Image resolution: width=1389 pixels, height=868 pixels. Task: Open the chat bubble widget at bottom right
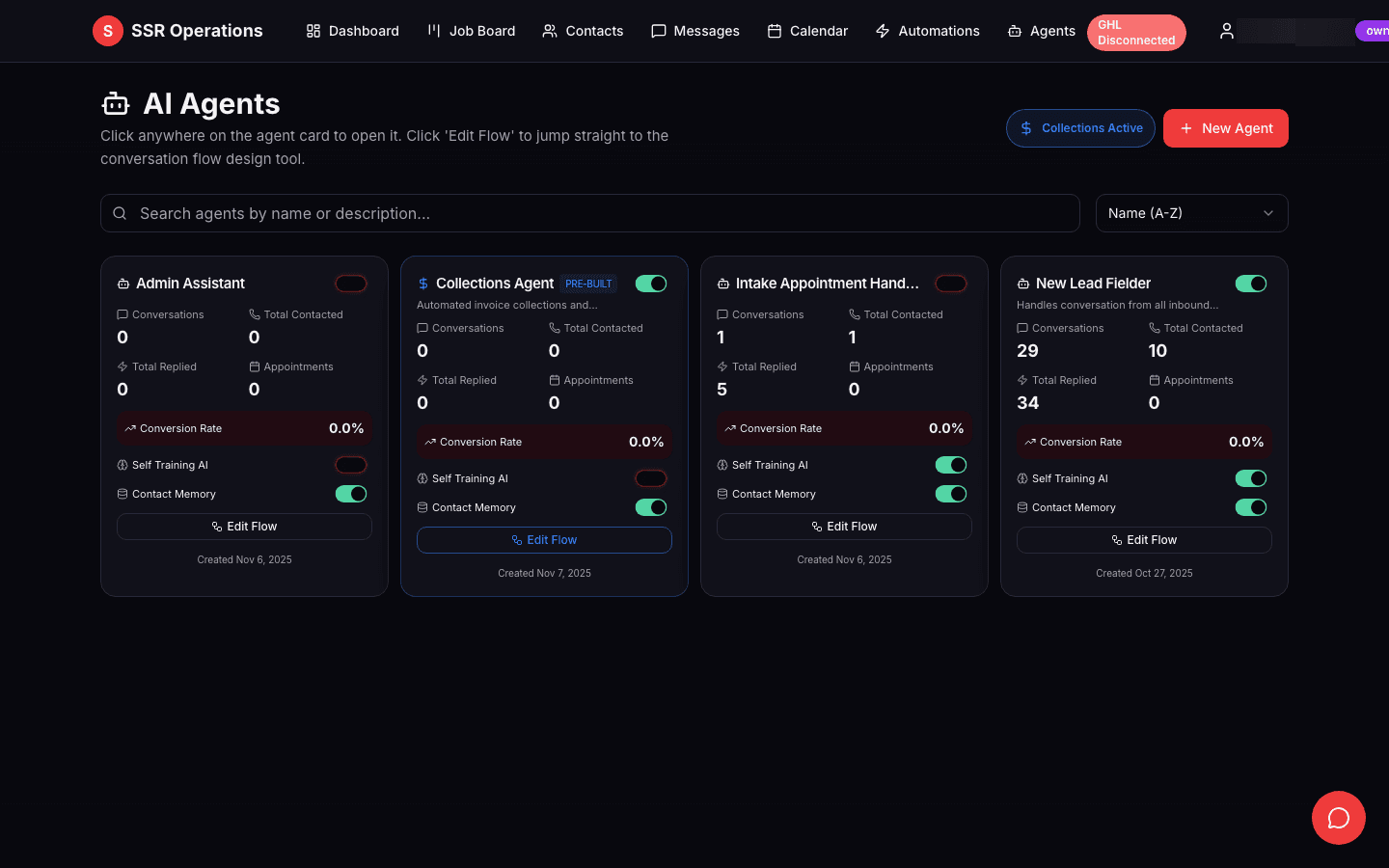(x=1338, y=818)
